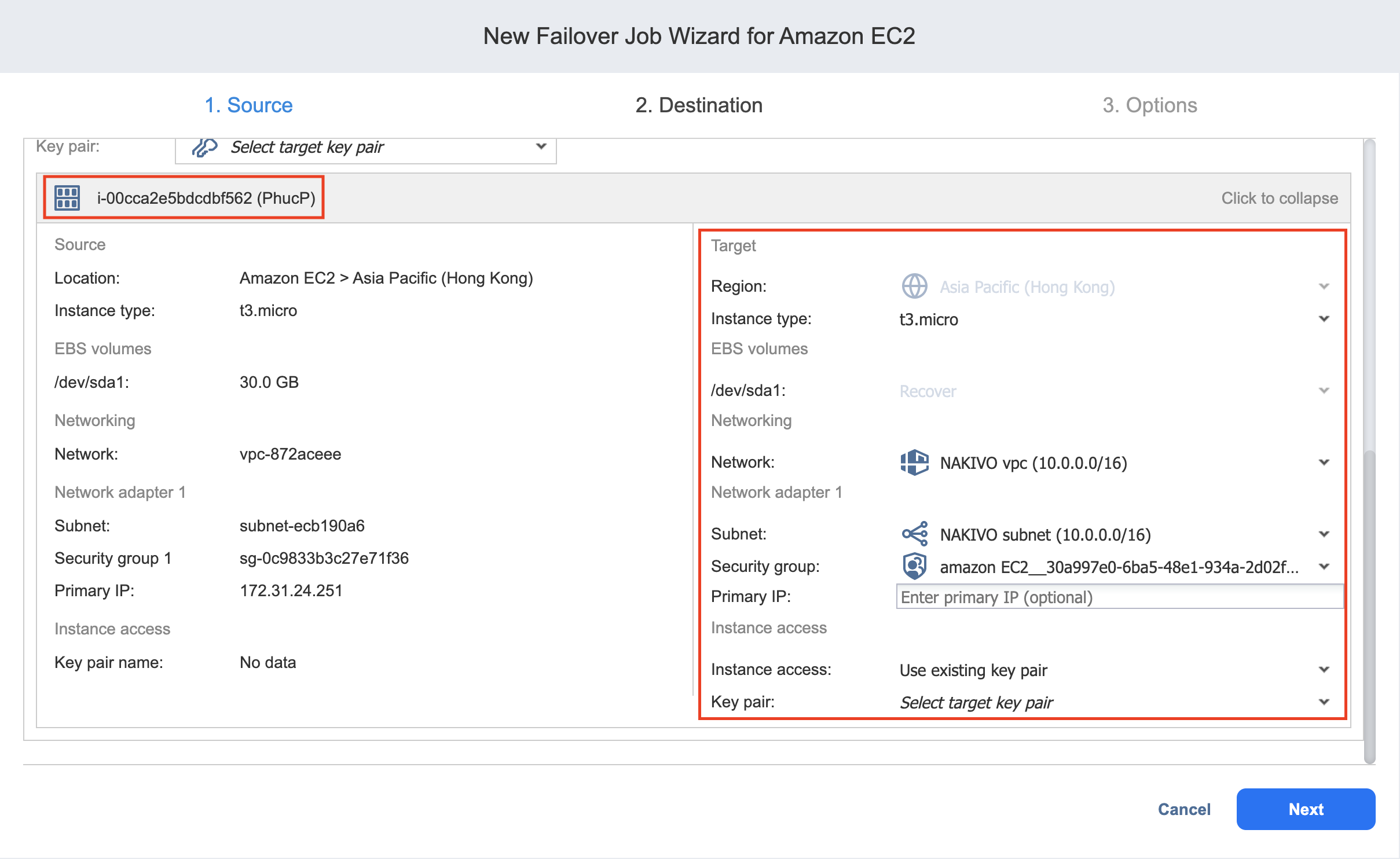Click the key pair icon at top
Viewport: 1400px width, 859px height.
click(204, 147)
